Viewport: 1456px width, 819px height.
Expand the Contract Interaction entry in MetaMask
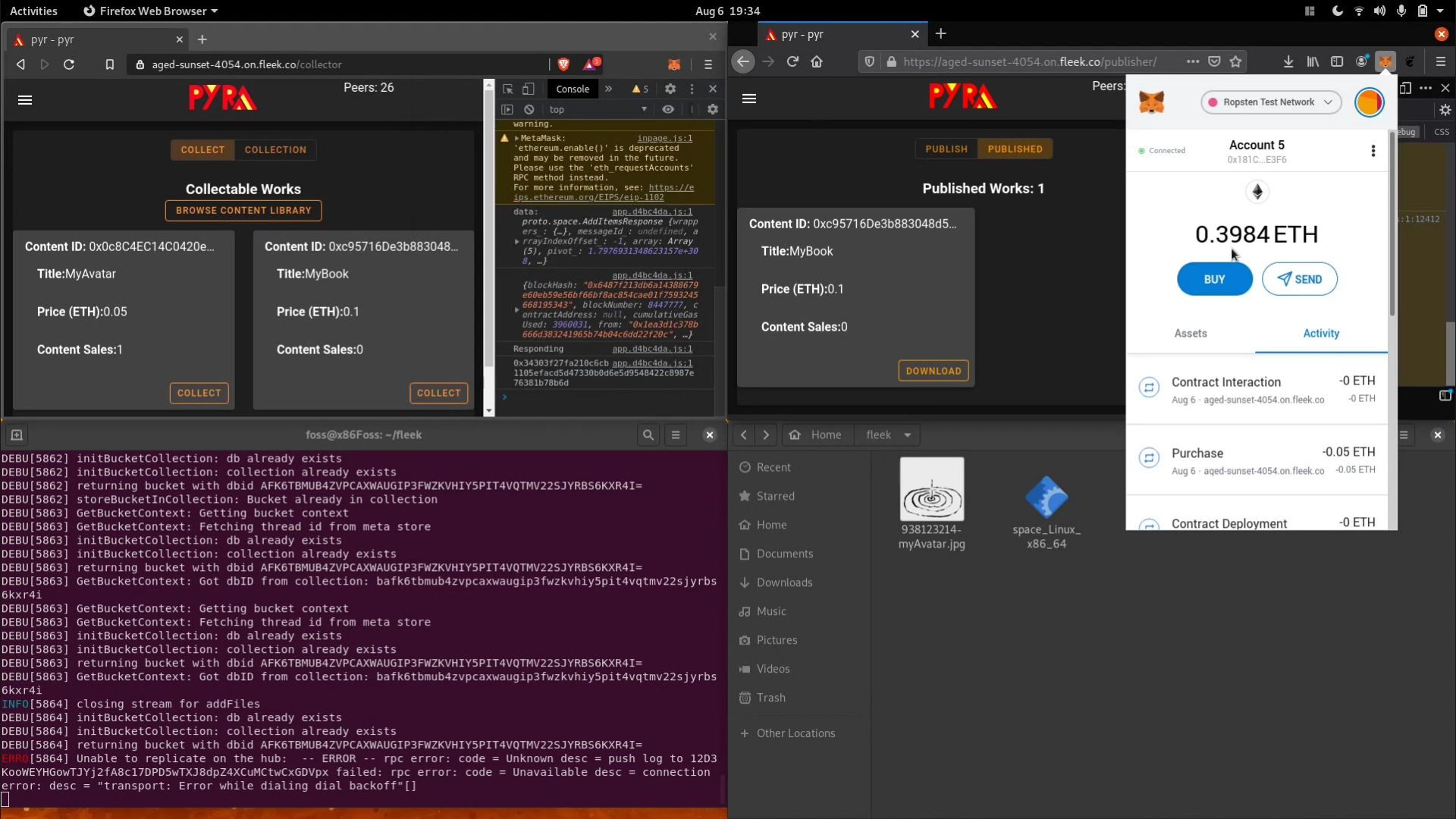click(x=1254, y=389)
